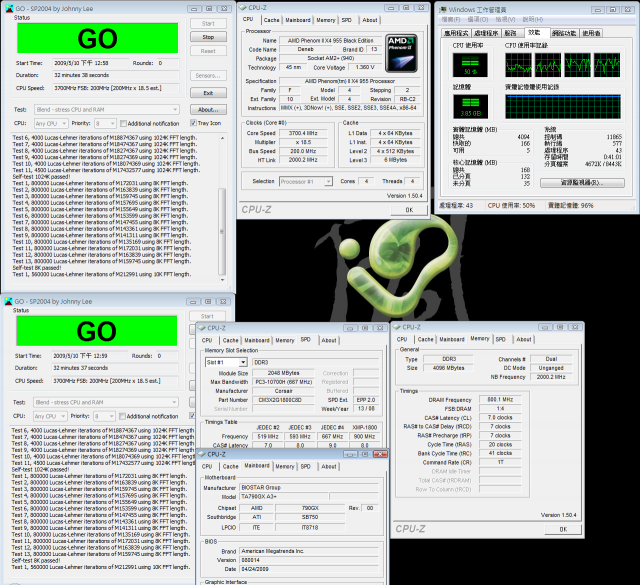Open the 處理程序 tab in Task Manager

tap(485, 33)
